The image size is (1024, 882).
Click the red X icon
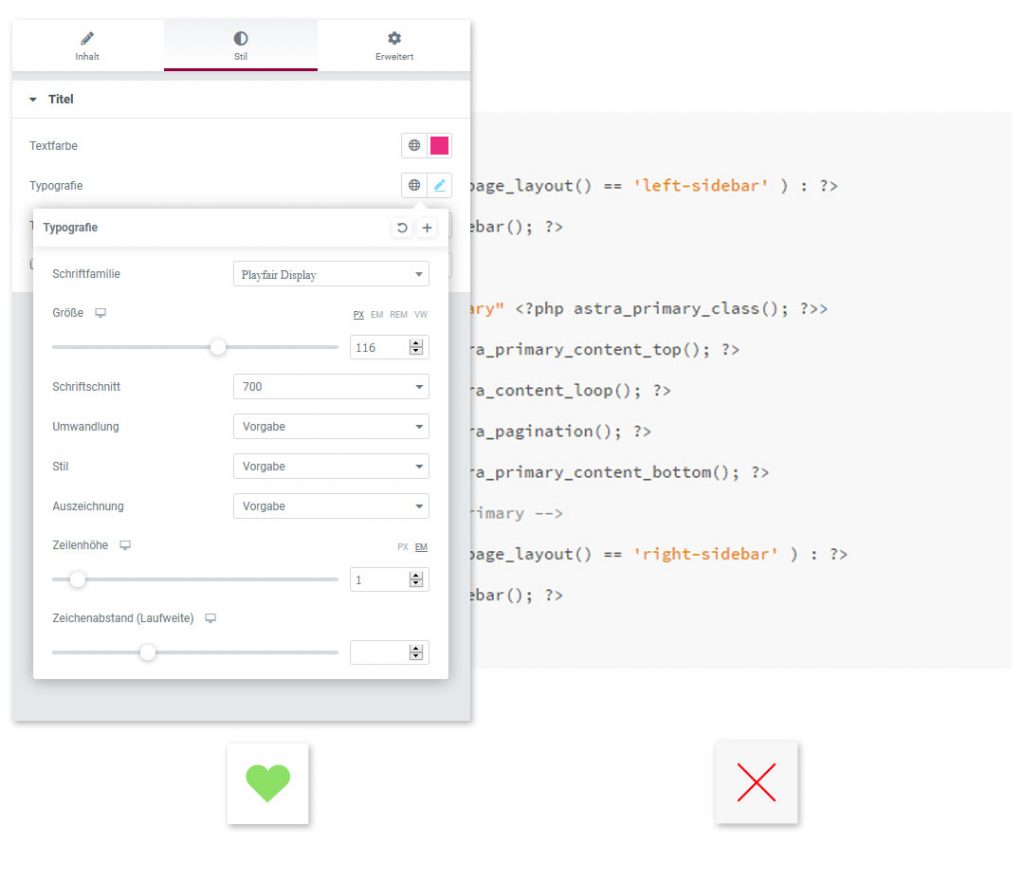click(756, 782)
